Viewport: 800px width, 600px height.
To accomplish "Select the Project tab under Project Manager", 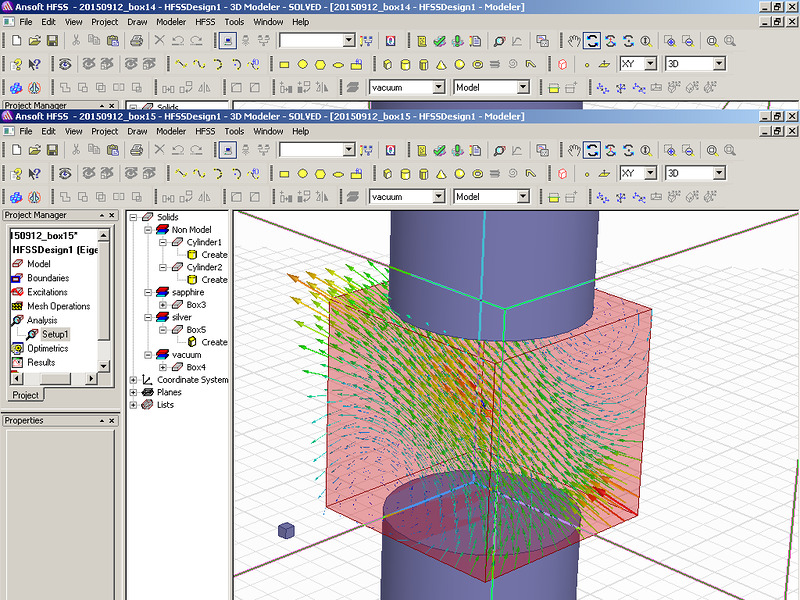I will (25, 395).
